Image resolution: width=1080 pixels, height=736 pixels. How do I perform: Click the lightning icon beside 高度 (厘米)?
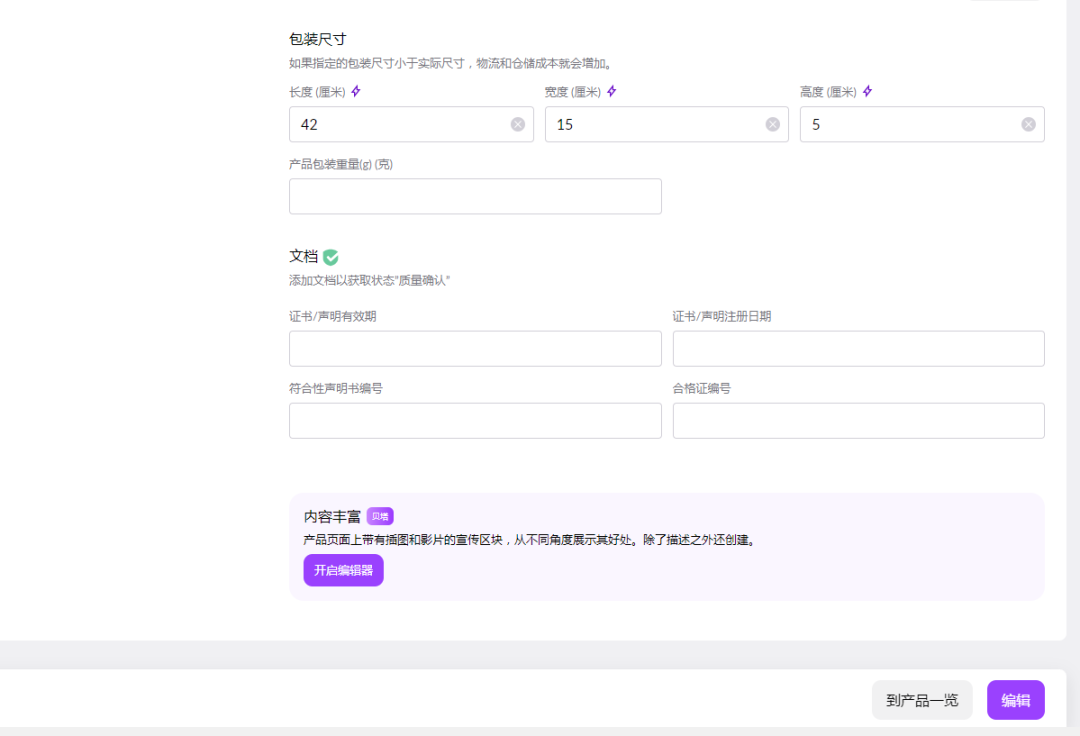tap(867, 91)
